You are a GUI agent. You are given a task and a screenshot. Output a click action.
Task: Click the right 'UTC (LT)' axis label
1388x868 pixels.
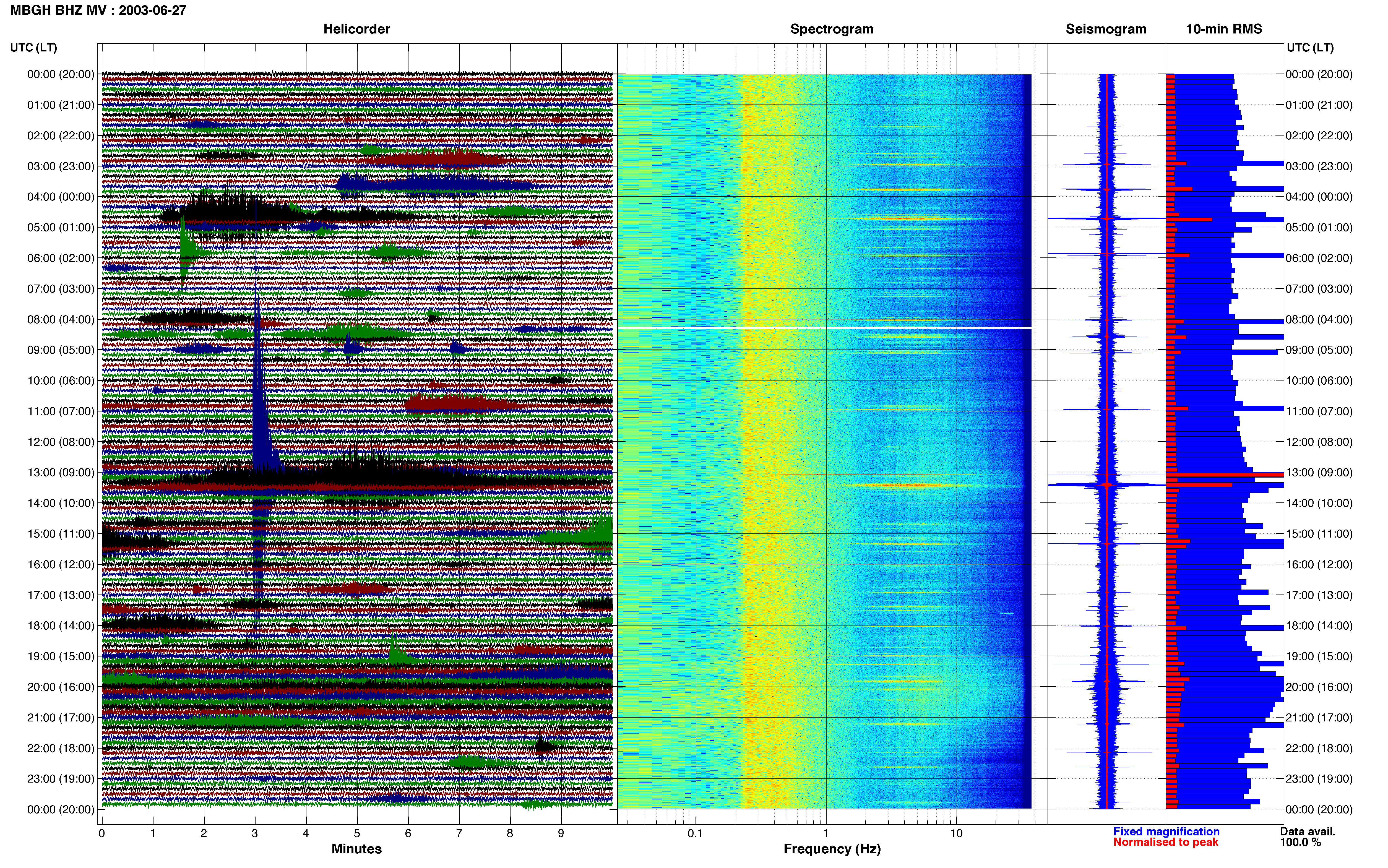tap(1310, 48)
